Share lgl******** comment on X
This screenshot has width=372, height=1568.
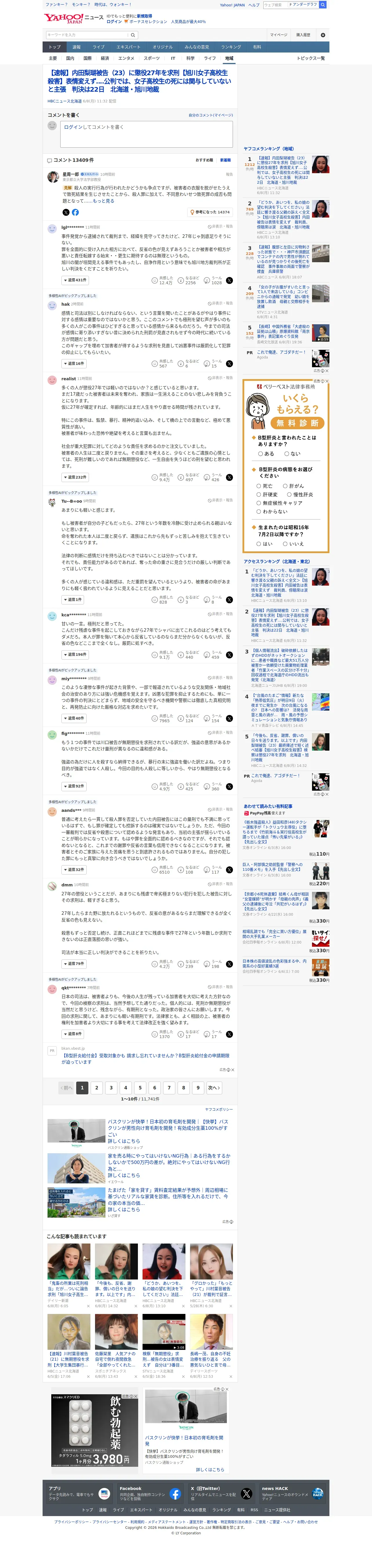229,280
